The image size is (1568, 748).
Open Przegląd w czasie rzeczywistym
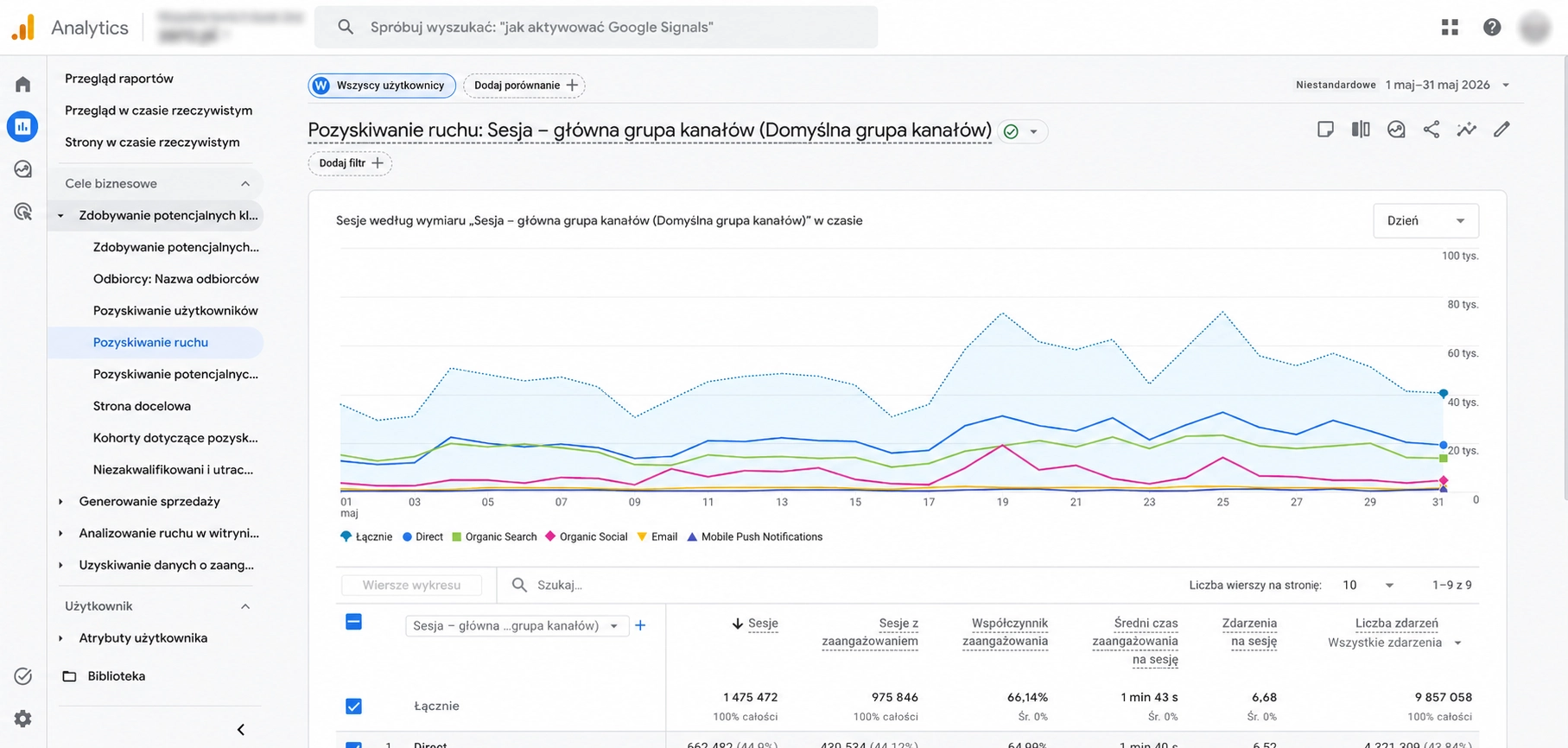coord(159,111)
